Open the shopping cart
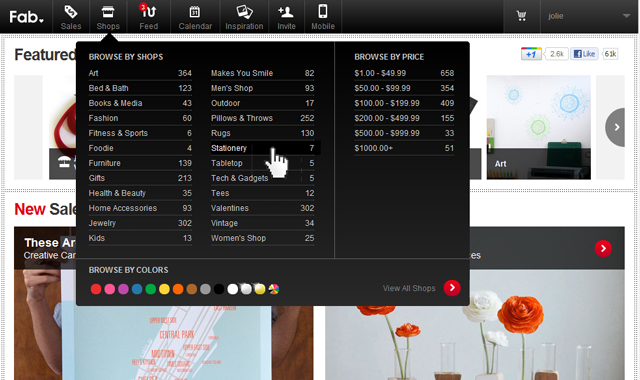Image resolution: width=640 pixels, height=380 pixels. point(521,16)
